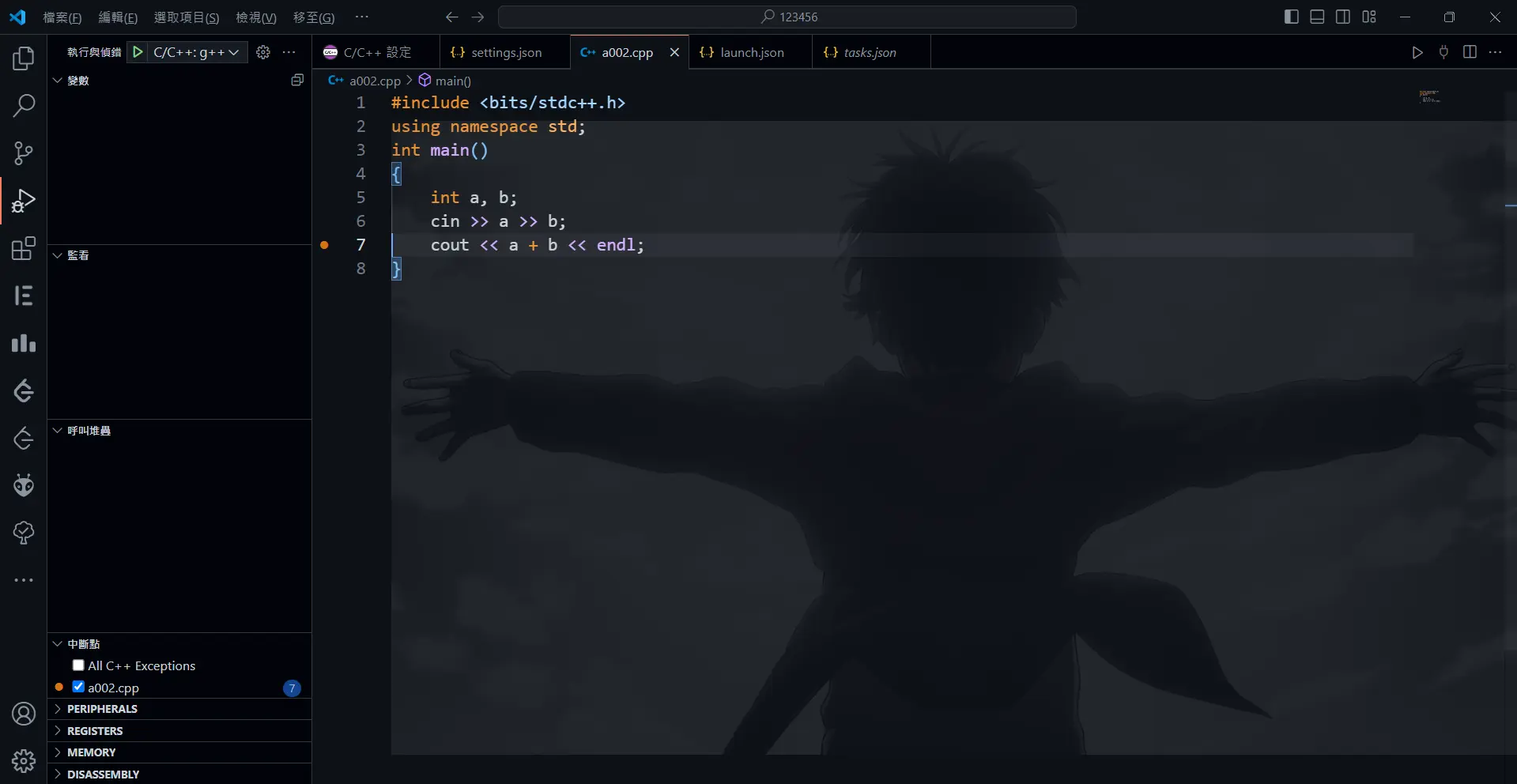This screenshot has width=1517, height=784.
Task: Click the green start debugging play button
Action: [138, 52]
